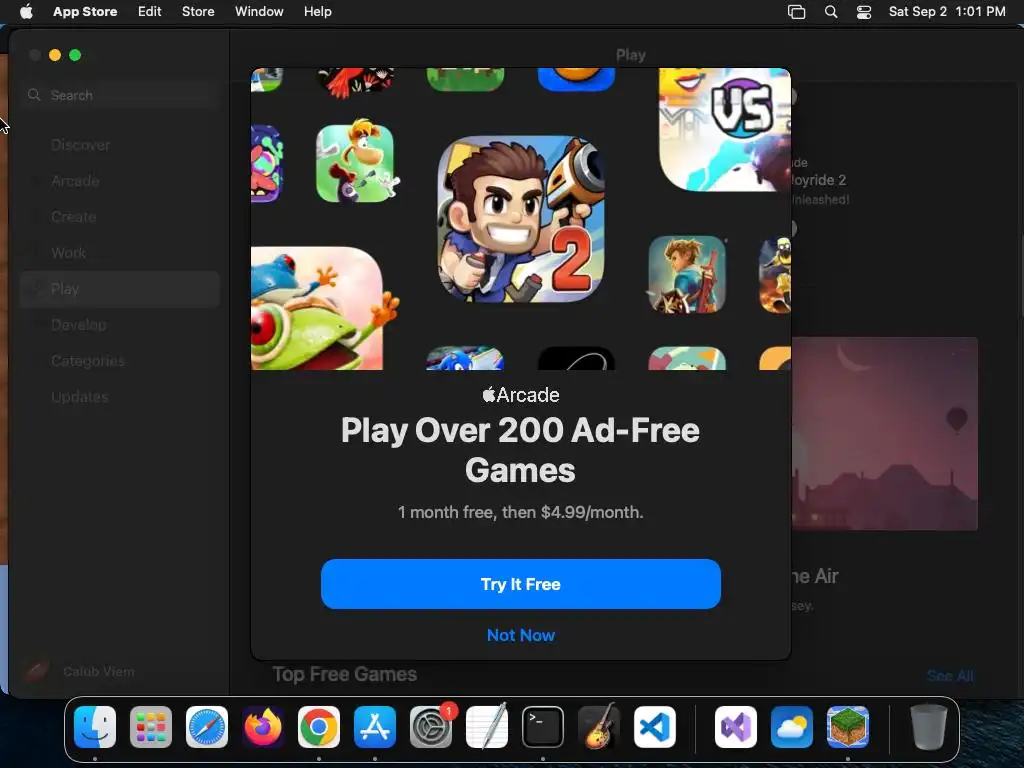Image resolution: width=1024 pixels, height=768 pixels.
Task: Select Develop in the sidebar
Action: (x=120, y=325)
